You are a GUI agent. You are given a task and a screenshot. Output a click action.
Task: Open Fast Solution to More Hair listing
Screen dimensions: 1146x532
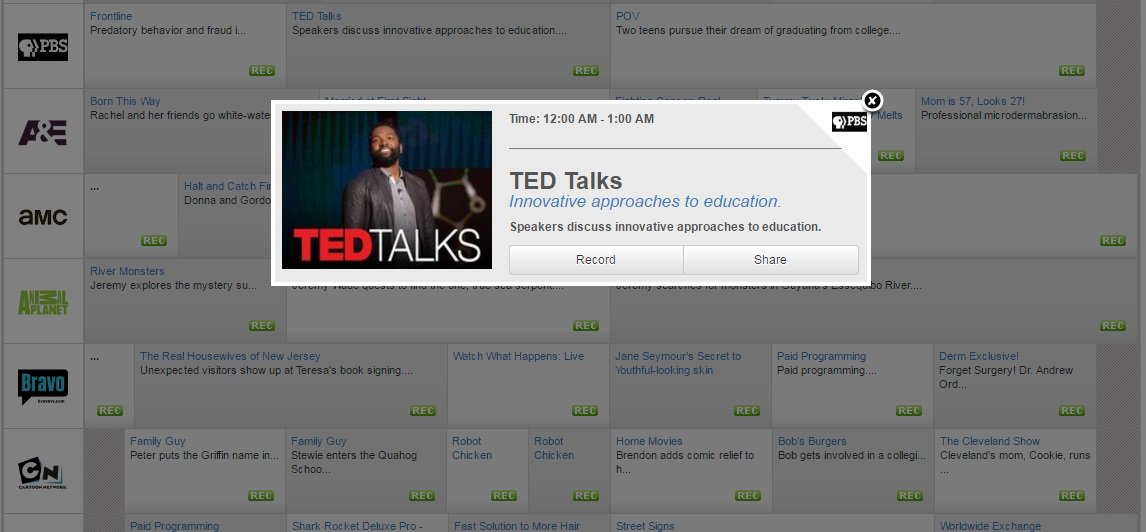(x=517, y=526)
